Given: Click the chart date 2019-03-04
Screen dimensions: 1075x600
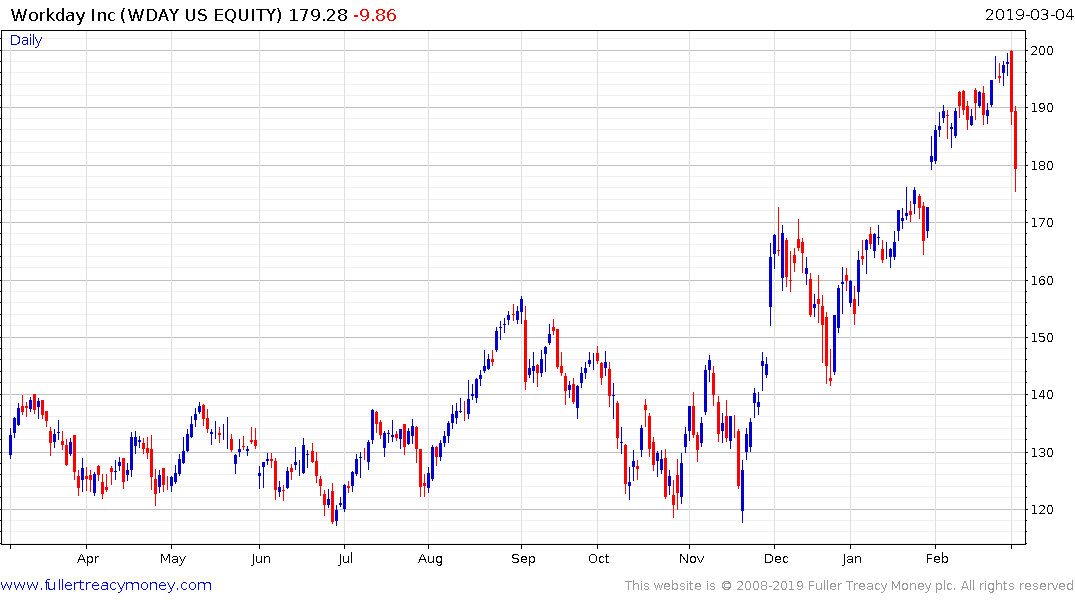Looking at the screenshot, I should [x=1029, y=15].
